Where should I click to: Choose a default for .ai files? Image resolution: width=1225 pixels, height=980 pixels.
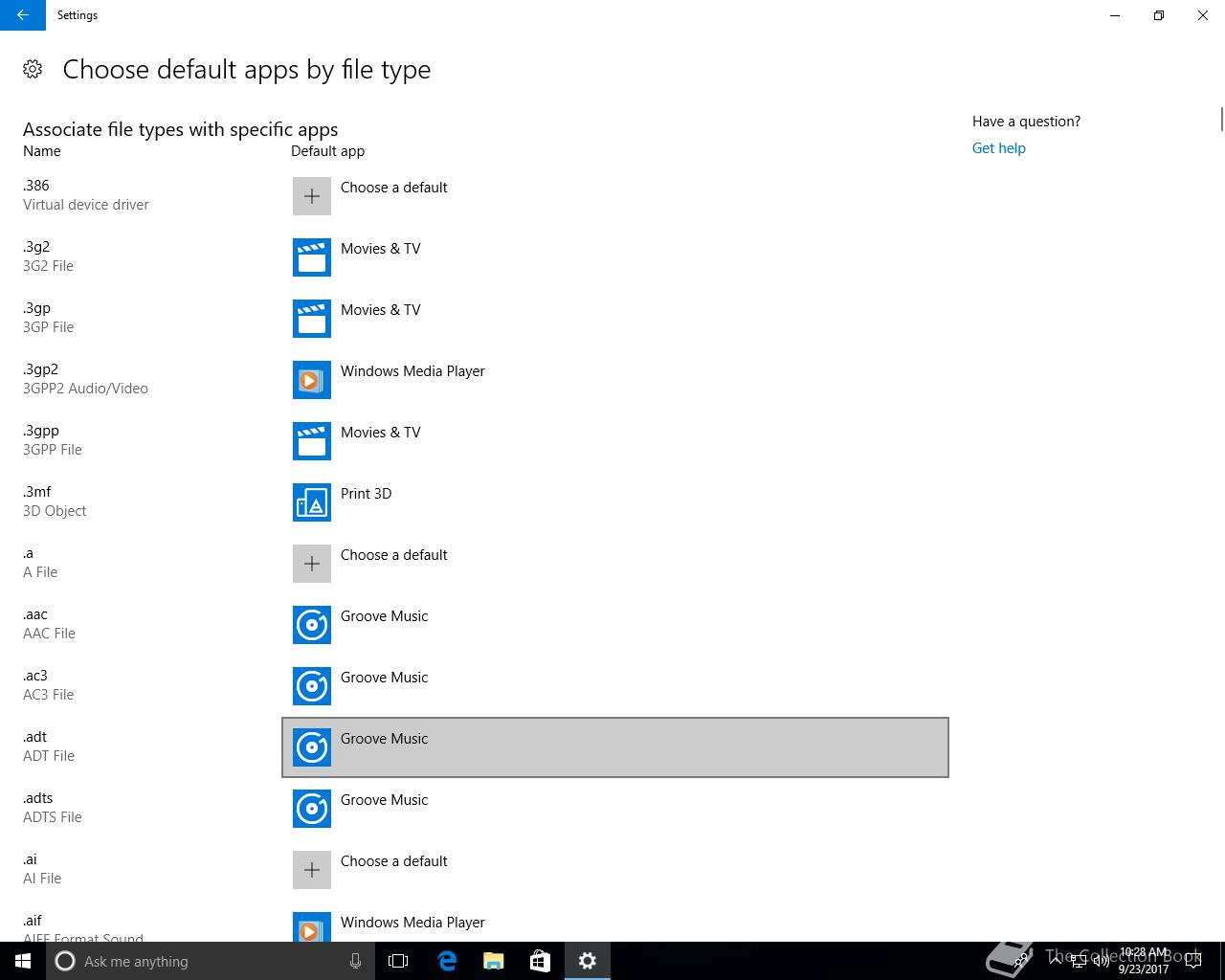pyautogui.click(x=615, y=870)
